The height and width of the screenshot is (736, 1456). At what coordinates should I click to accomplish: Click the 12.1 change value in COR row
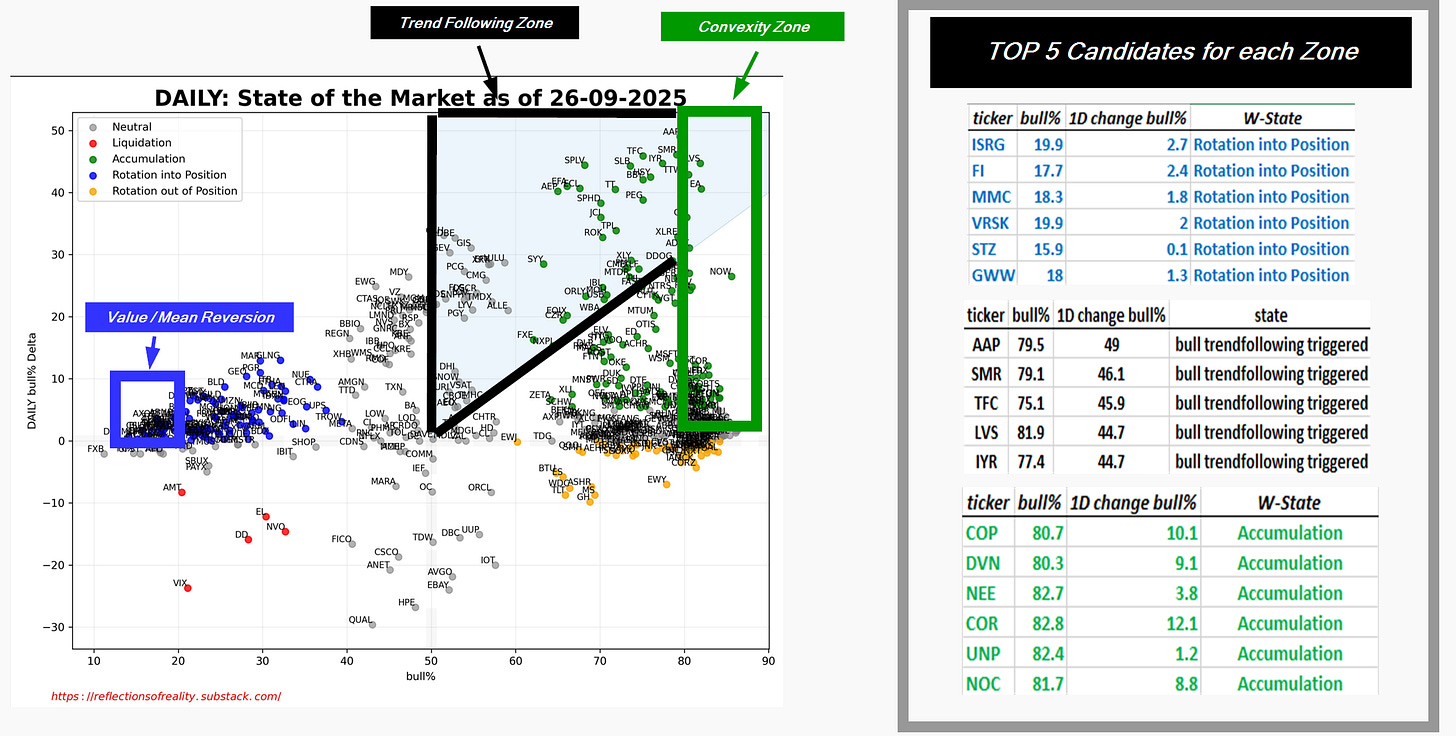pos(1181,623)
